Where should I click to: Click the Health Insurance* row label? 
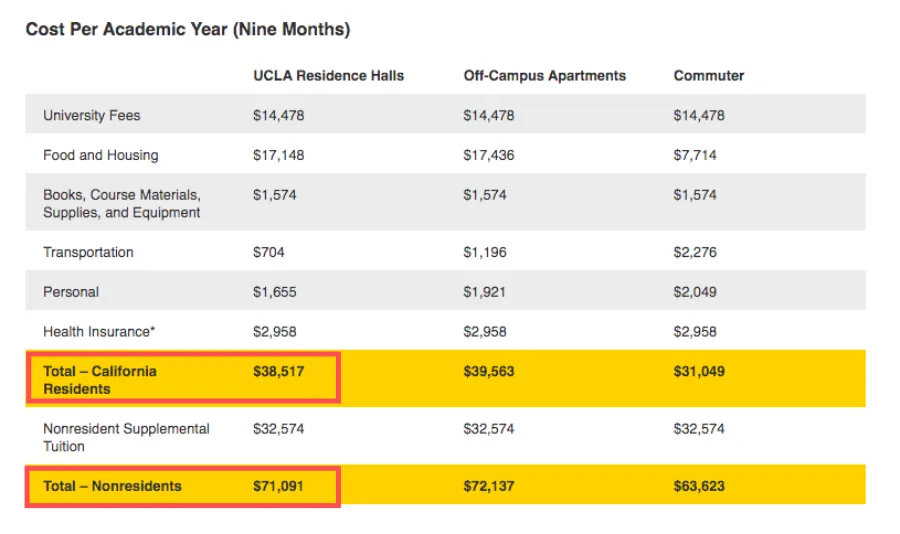99,331
